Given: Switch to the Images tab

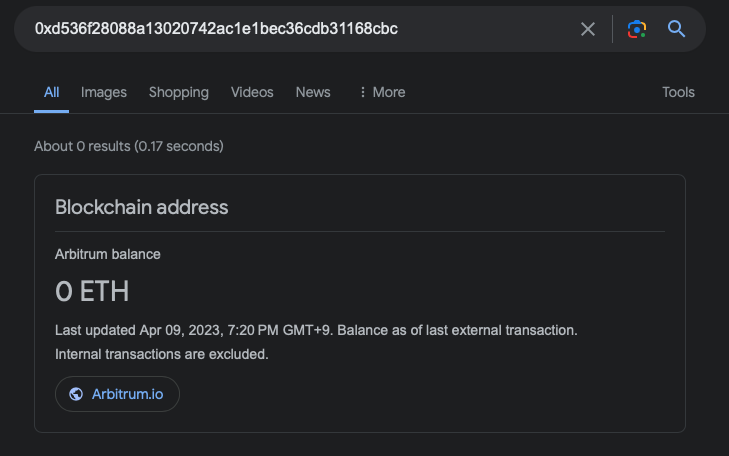Looking at the screenshot, I should [104, 92].
